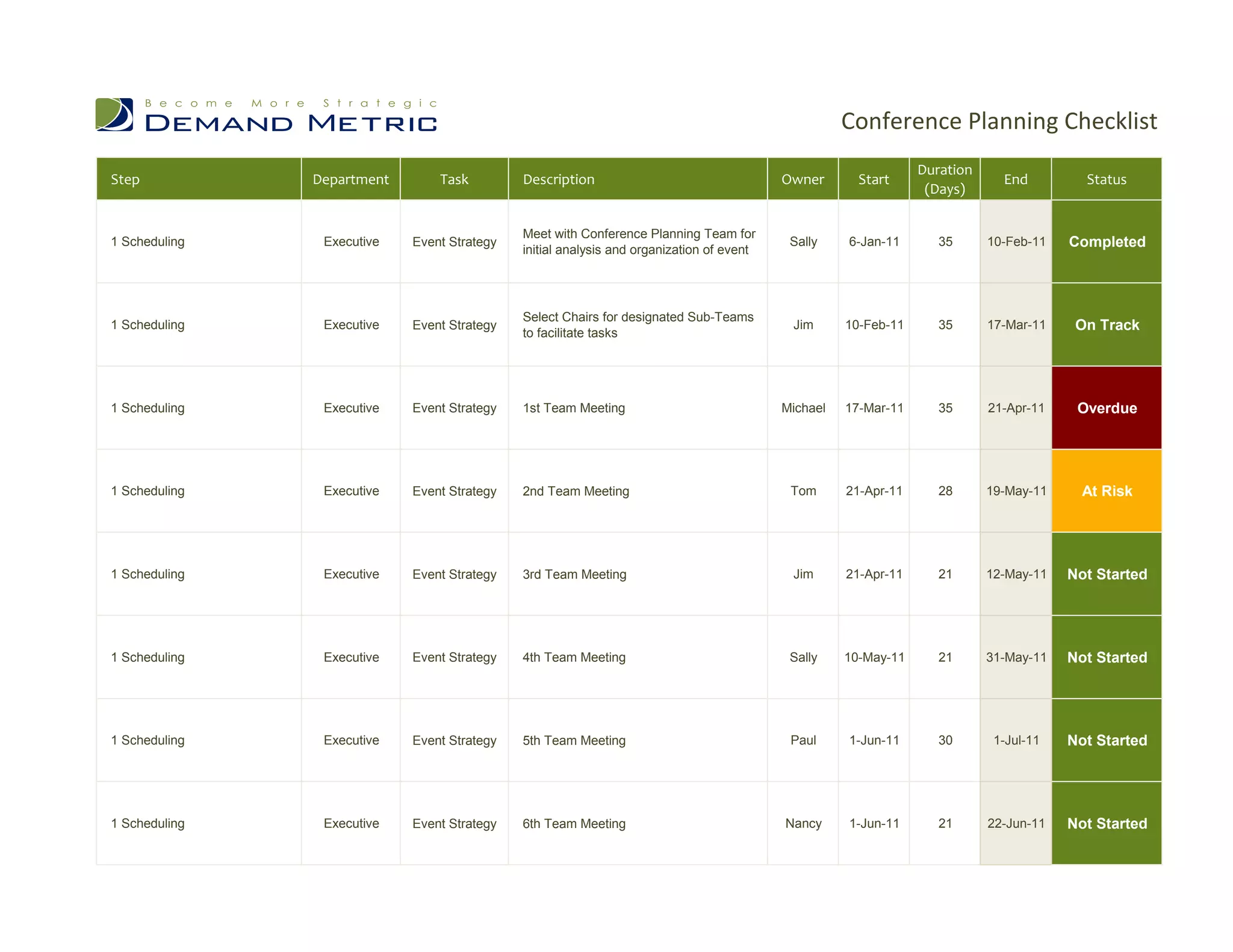
Task: Click the Status column header
Action: coord(1106,179)
